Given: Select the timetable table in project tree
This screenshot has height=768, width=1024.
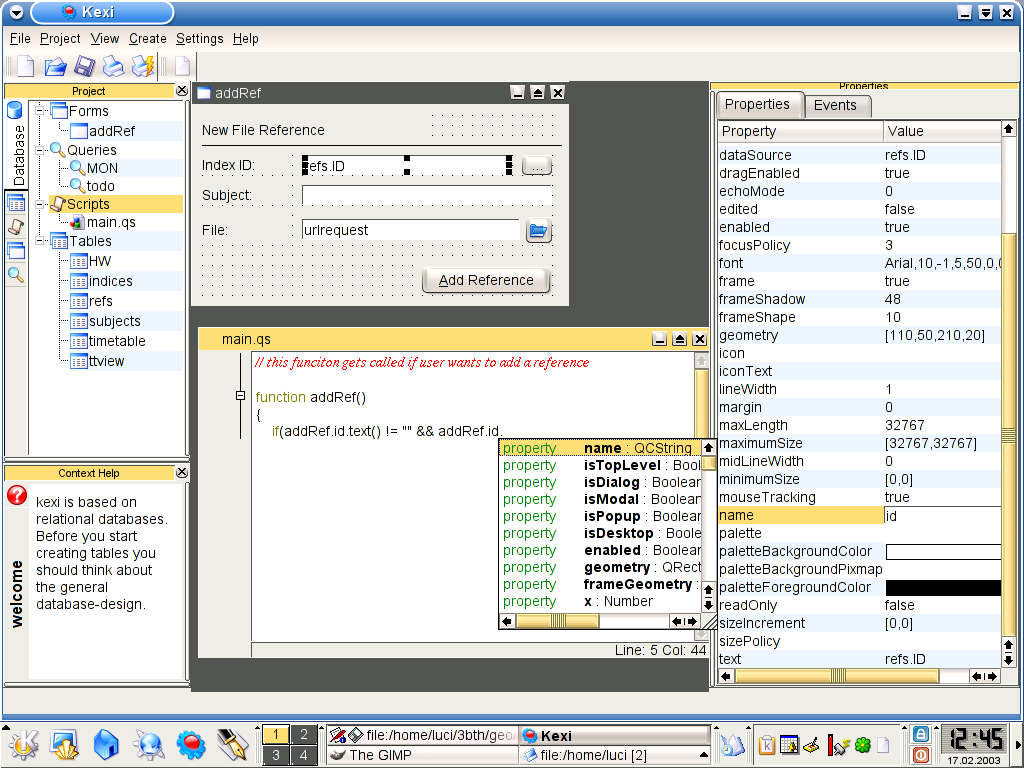Looking at the screenshot, I should 116,341.
